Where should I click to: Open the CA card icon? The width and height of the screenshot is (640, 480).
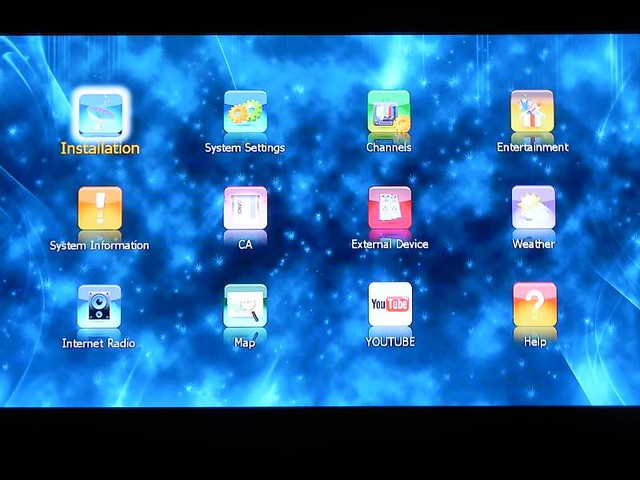coord(245,208)
